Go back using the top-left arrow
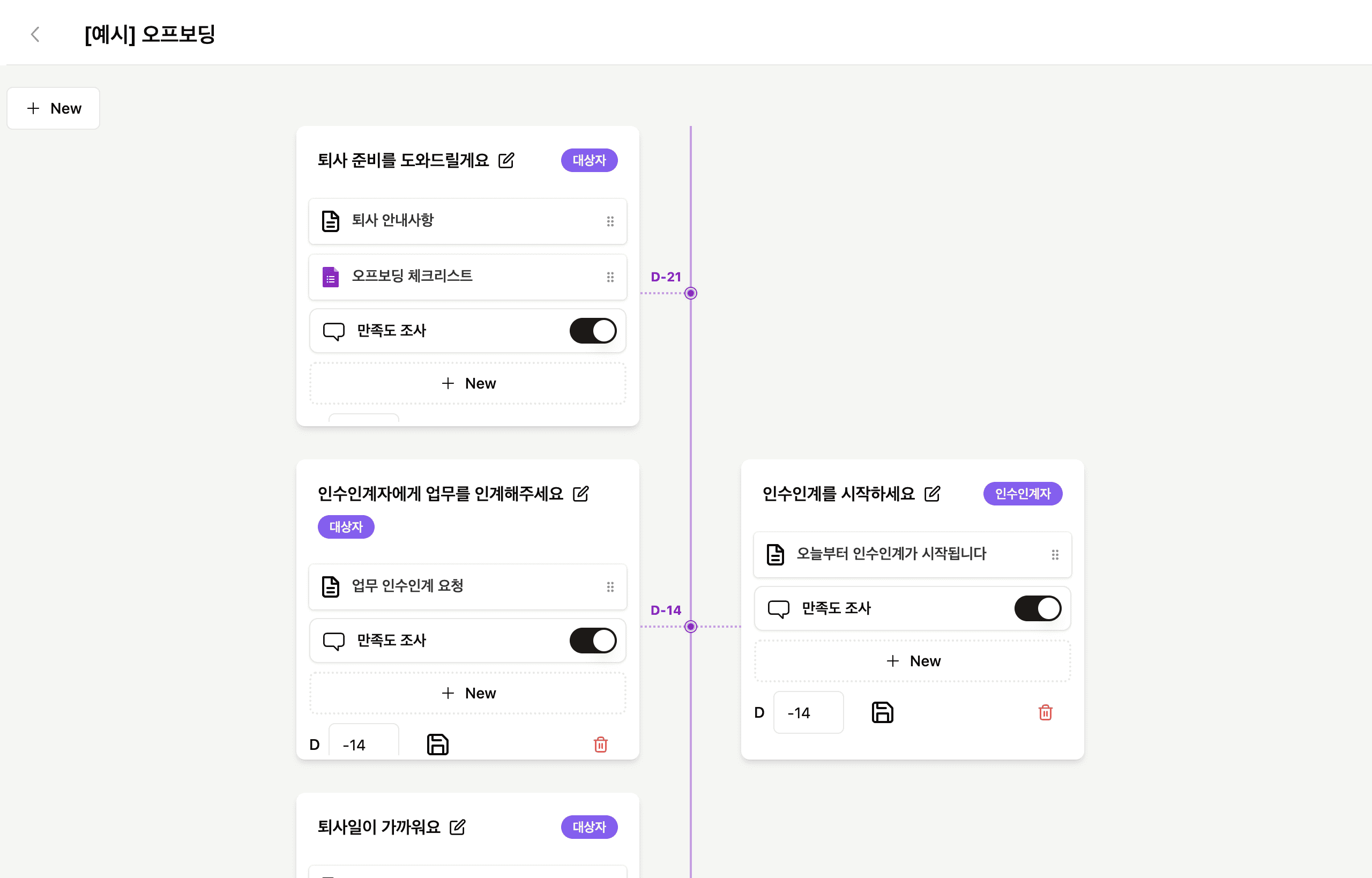Viewport: 1372px width, 878px height. tap(35, 34)
